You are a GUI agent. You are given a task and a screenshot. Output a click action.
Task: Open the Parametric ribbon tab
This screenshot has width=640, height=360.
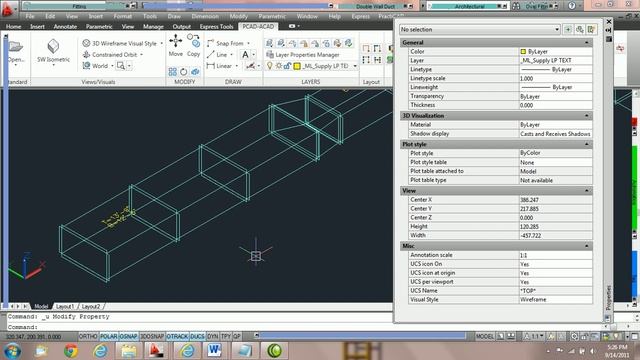point(99,27)
